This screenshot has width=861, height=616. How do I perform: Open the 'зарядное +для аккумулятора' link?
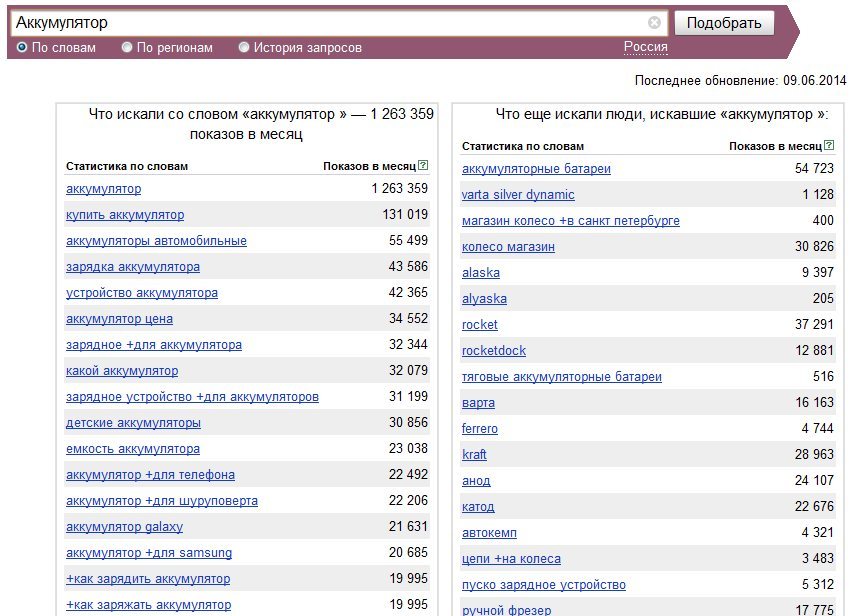154,345
